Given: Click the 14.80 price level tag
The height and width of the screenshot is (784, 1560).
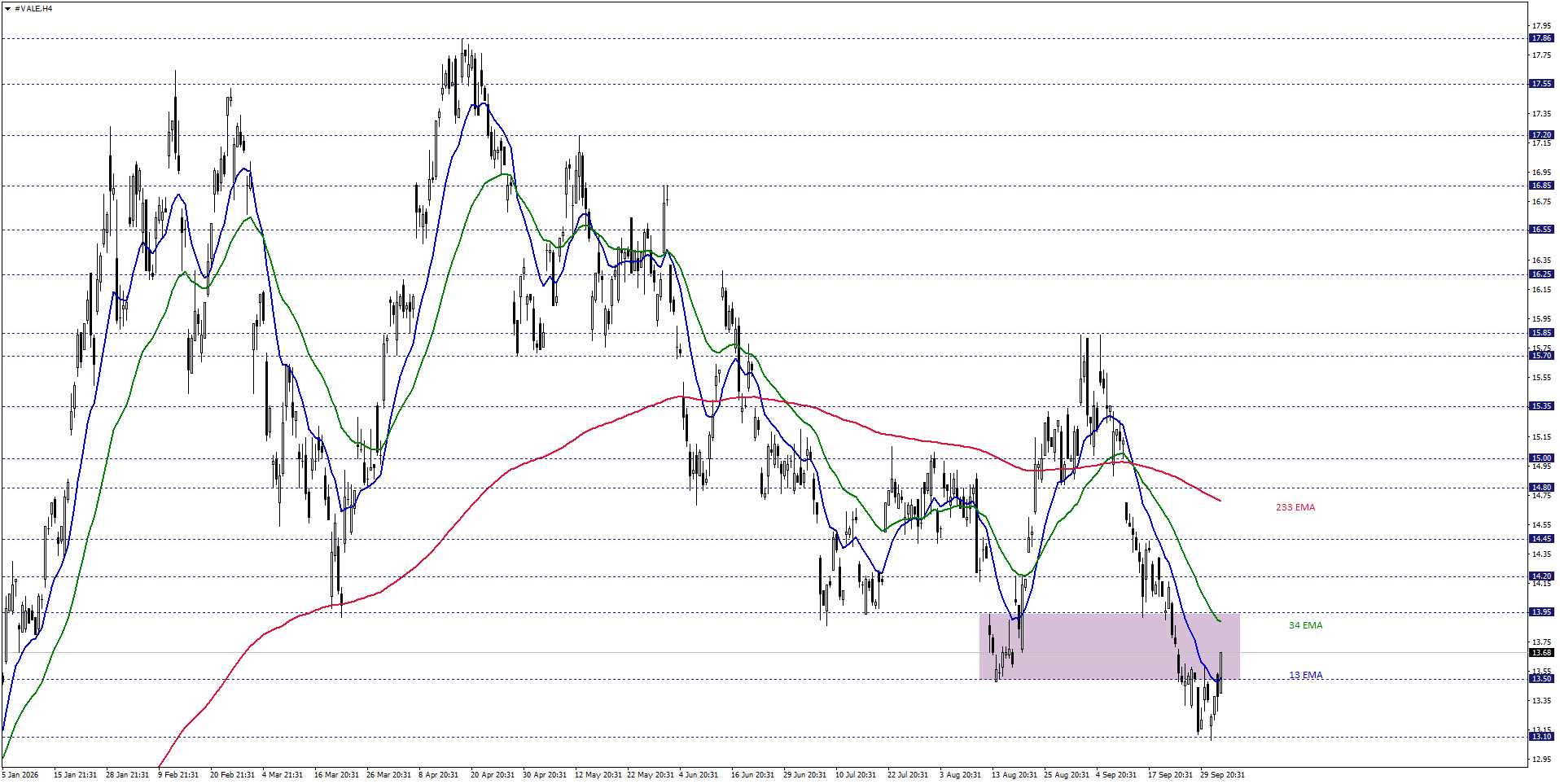Looking at the screenshot, I should point(1541,488).
